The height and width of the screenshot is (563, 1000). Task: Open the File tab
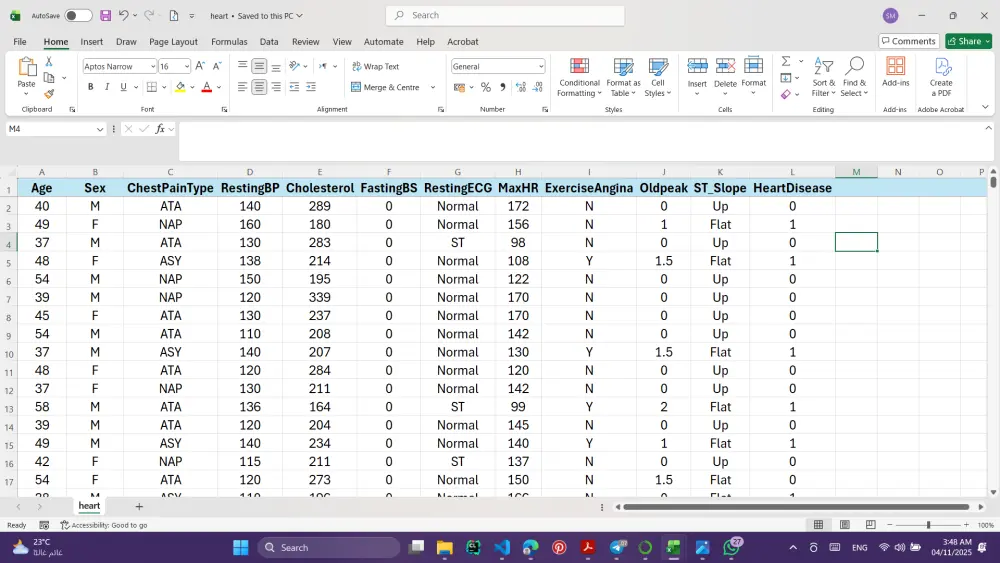click(20, 41)
